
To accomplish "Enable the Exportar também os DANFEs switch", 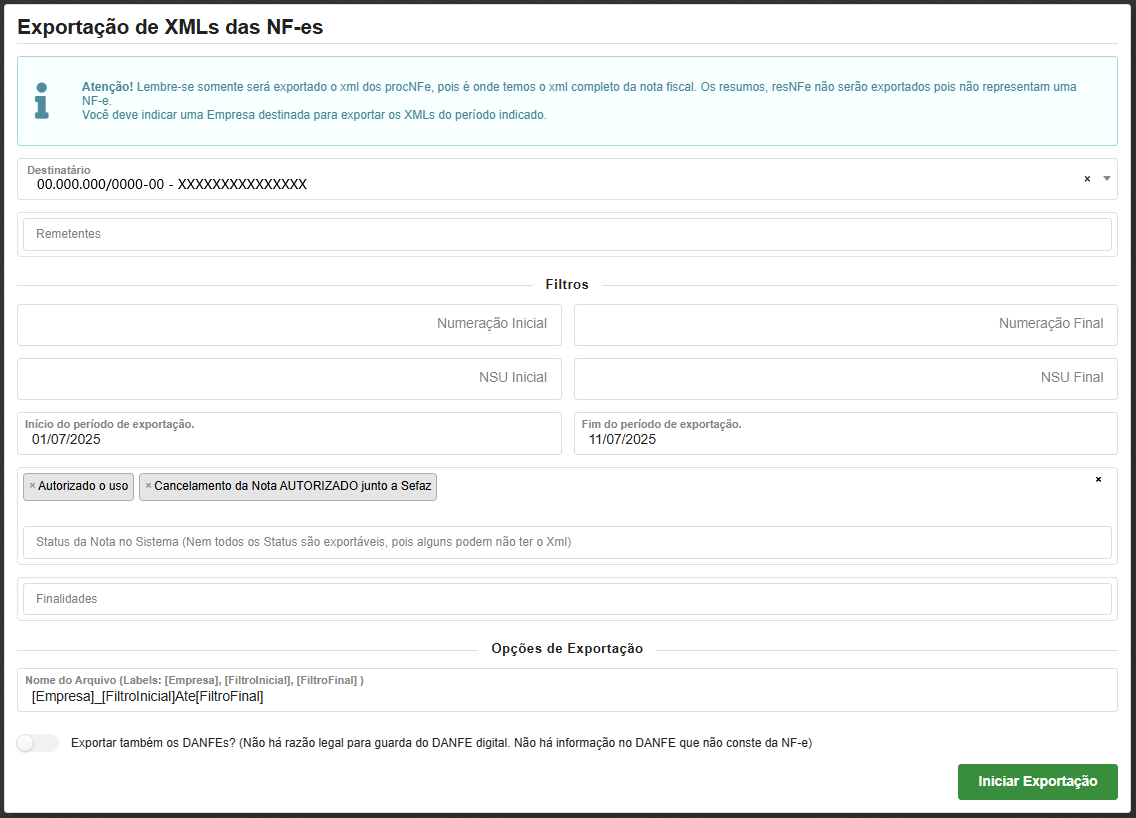I will [38, 743].
